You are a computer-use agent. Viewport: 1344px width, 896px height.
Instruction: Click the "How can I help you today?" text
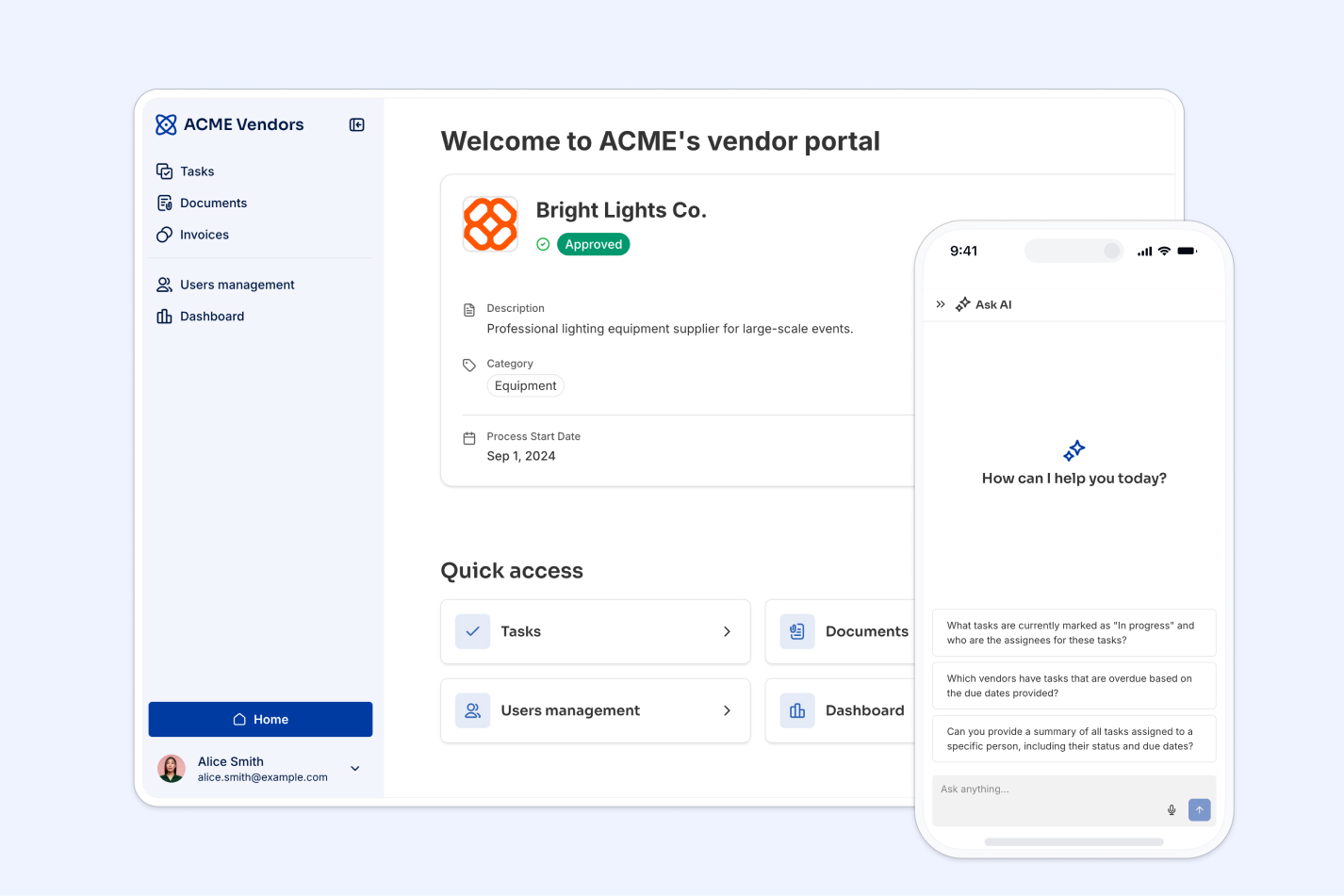point(1074,479)
